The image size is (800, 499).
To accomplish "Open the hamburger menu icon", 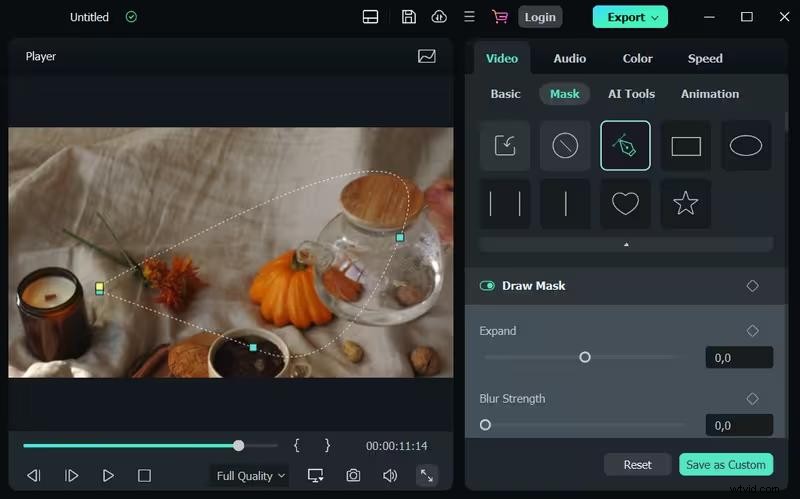I will pos(469,17).
